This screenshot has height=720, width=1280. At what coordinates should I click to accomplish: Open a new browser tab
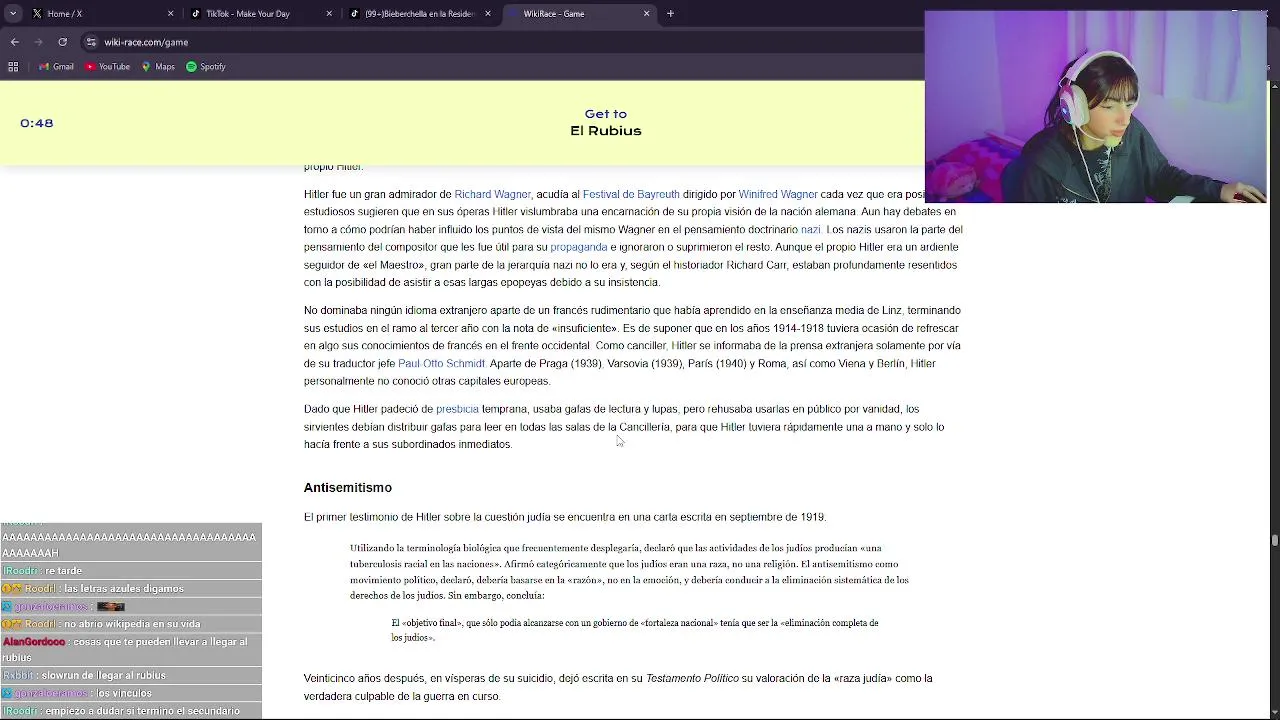click(x=670, y=13)
